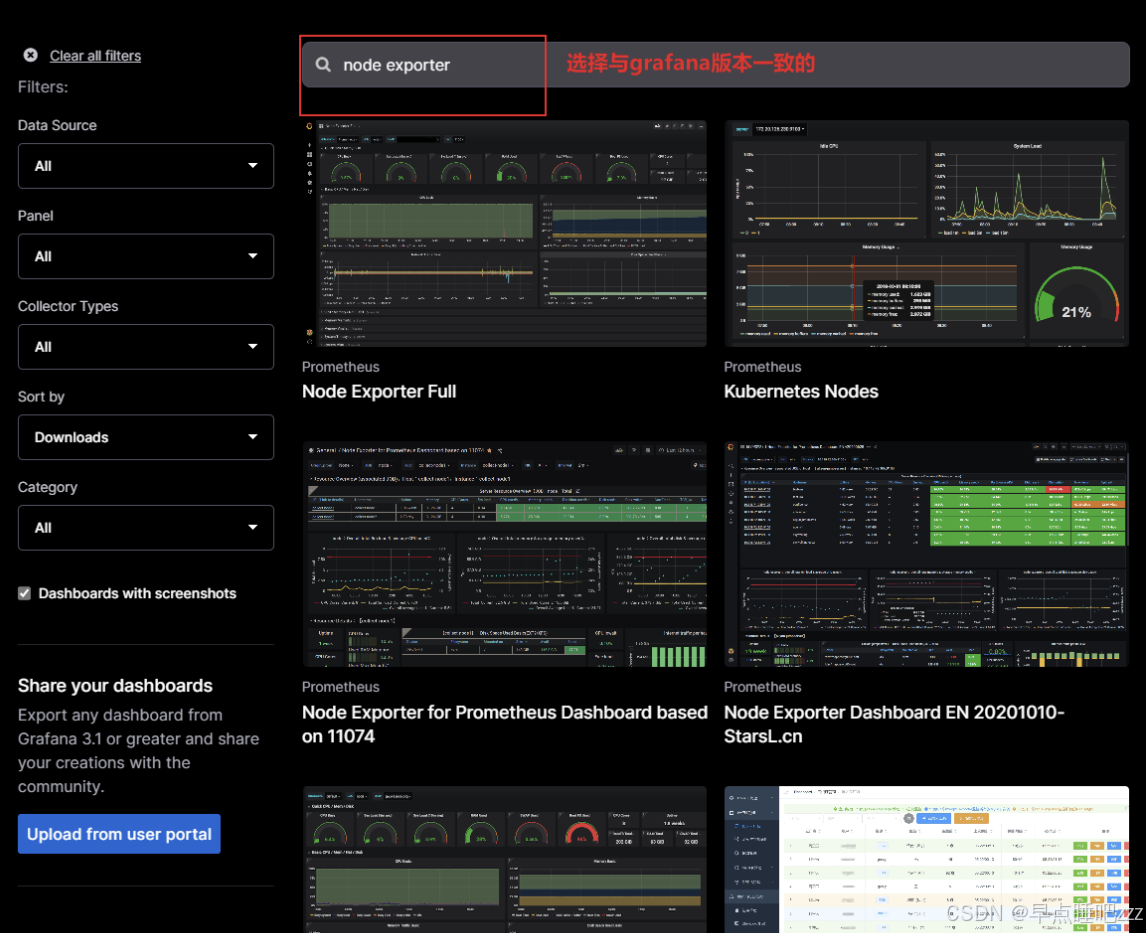Click the Node Exporter Full title
Image resolution: width=1147 pixels, height=933 pixels.
[x=379, y=391]
